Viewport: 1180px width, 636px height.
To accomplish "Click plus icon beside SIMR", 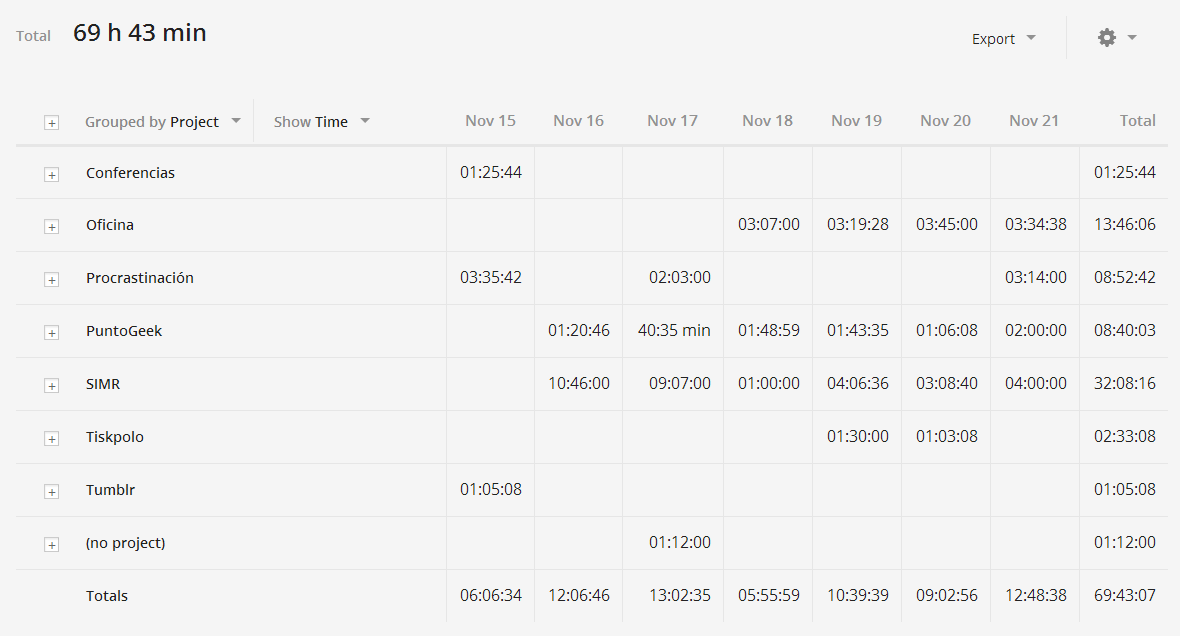I will tap(51, 386).
